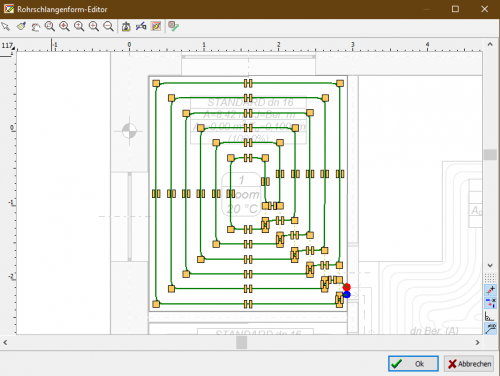Click the vertical scrollbar down arrow
500x376 pixels.
pyautogui.click(x=490, y=265)
